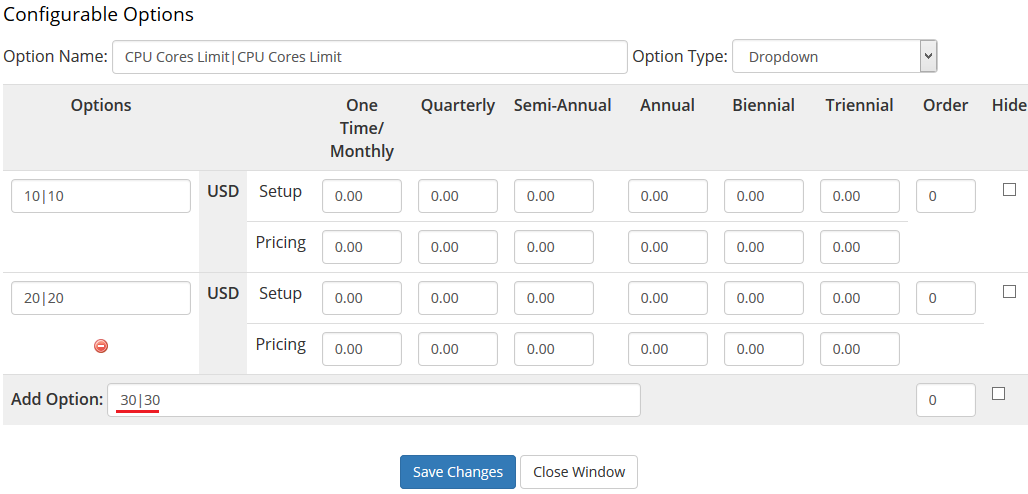The height and width of the screenshot is (494, 1028).
Task: Click 20|20 Setup One Time/Monthly field
Action: click(362, 298)
